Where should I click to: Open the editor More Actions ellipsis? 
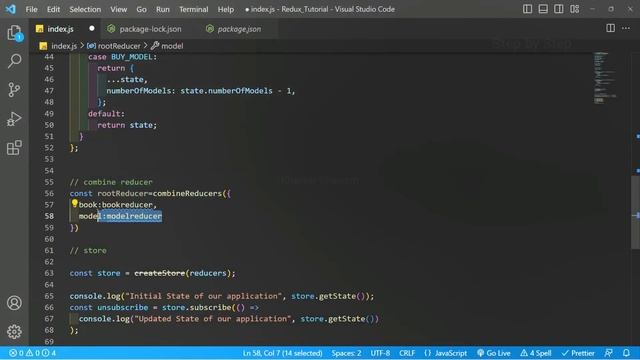coord(626,28)
